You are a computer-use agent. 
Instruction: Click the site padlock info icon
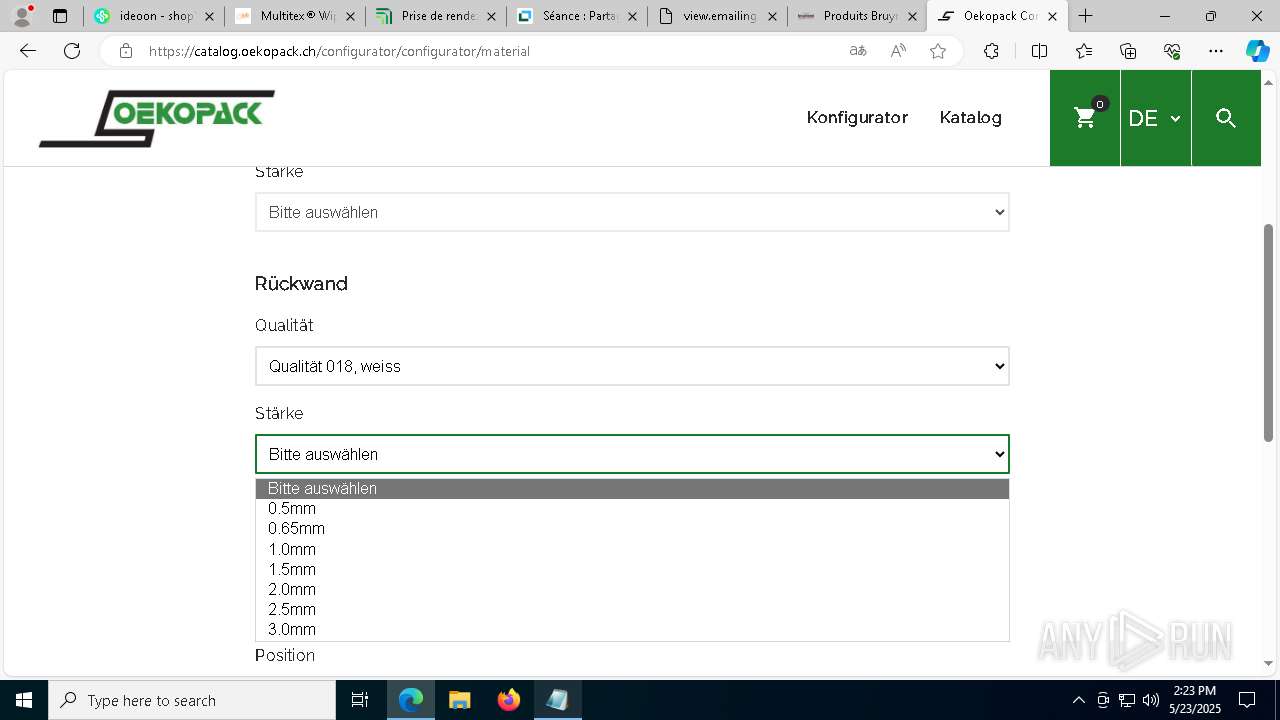126,51
